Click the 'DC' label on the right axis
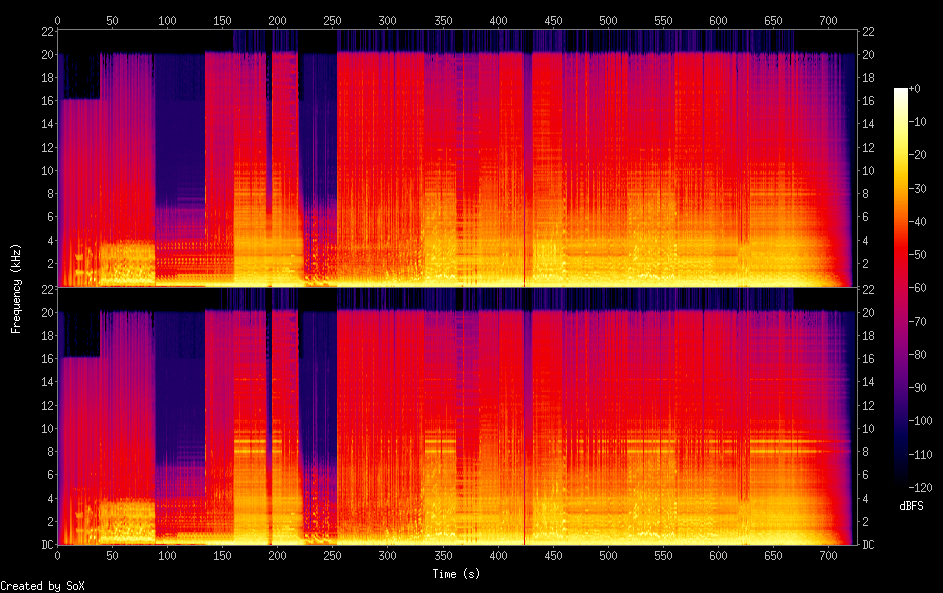Viewport: 943px width, 593px height. pos(869,545)
